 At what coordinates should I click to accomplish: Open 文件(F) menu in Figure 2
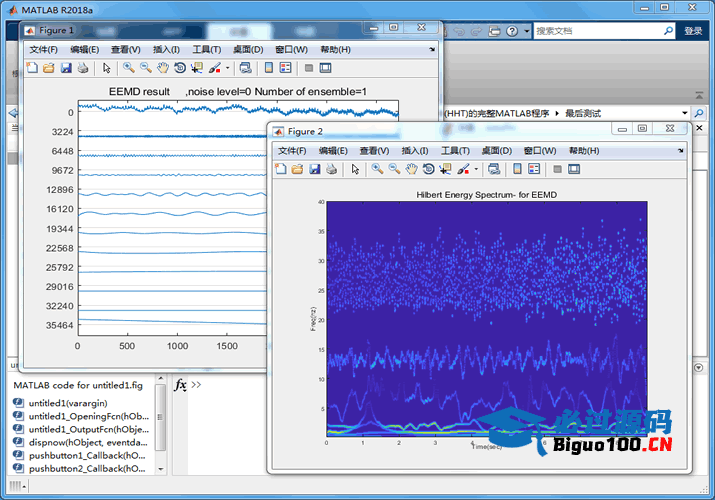[x=292, y=150]
